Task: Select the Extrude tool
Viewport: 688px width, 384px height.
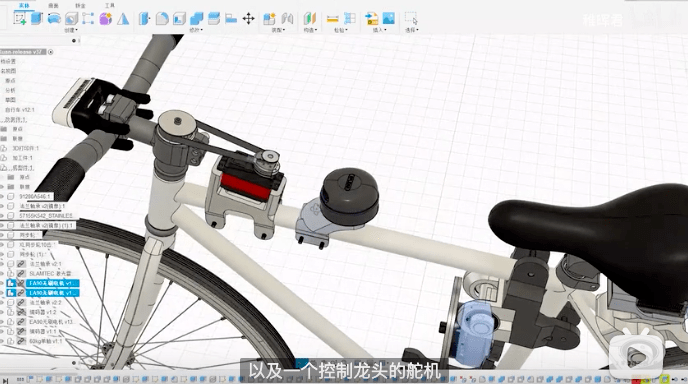Action: (37, 18)
